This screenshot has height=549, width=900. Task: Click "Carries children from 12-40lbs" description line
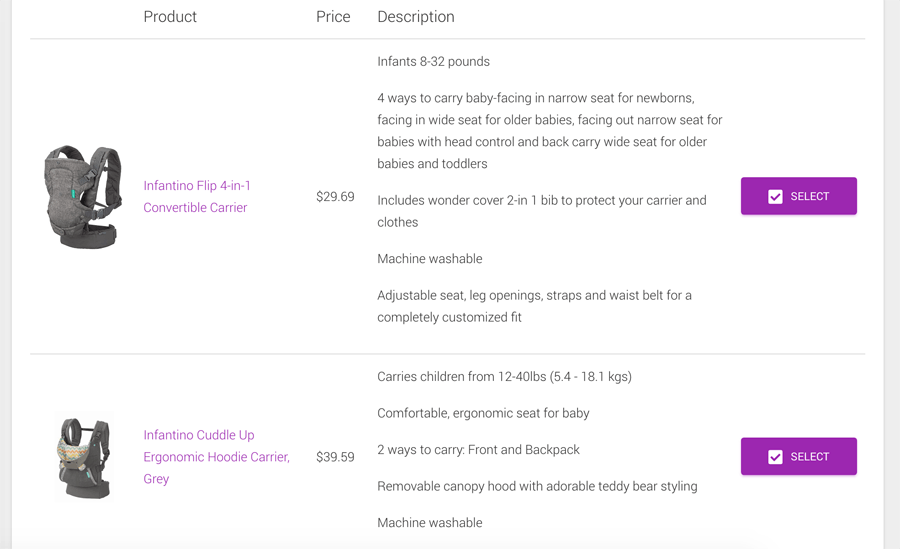(x=505, y=377)
